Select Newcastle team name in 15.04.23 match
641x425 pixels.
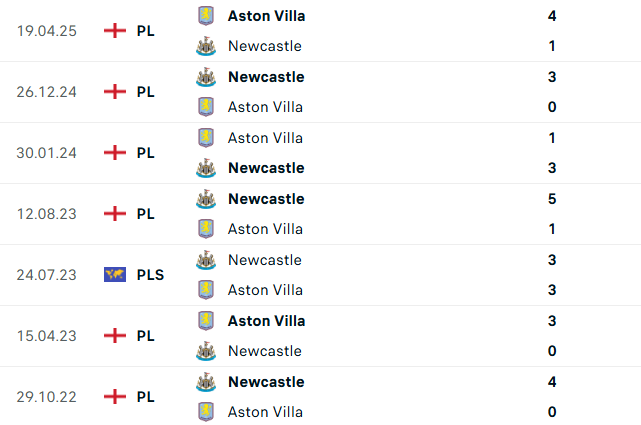pos(265,351)
